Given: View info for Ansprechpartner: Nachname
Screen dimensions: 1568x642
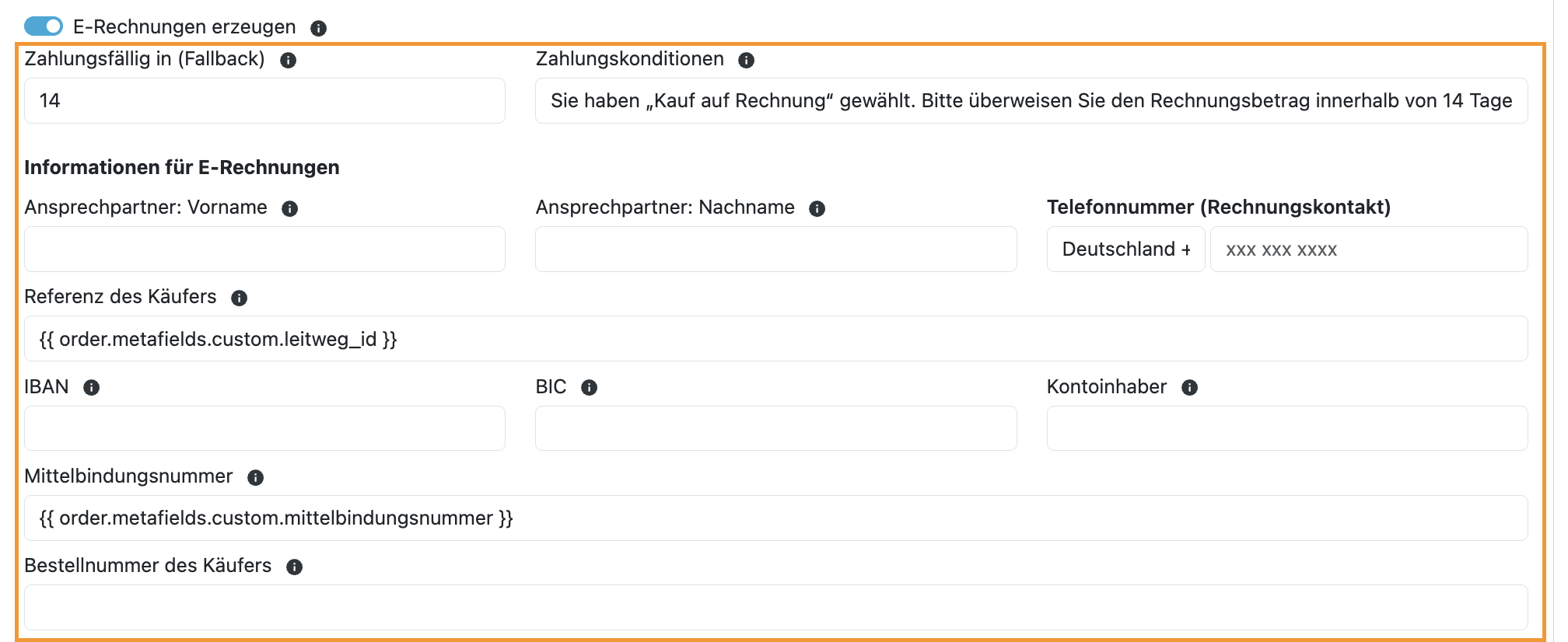Looking at the screenshot, I should [817, 209].
